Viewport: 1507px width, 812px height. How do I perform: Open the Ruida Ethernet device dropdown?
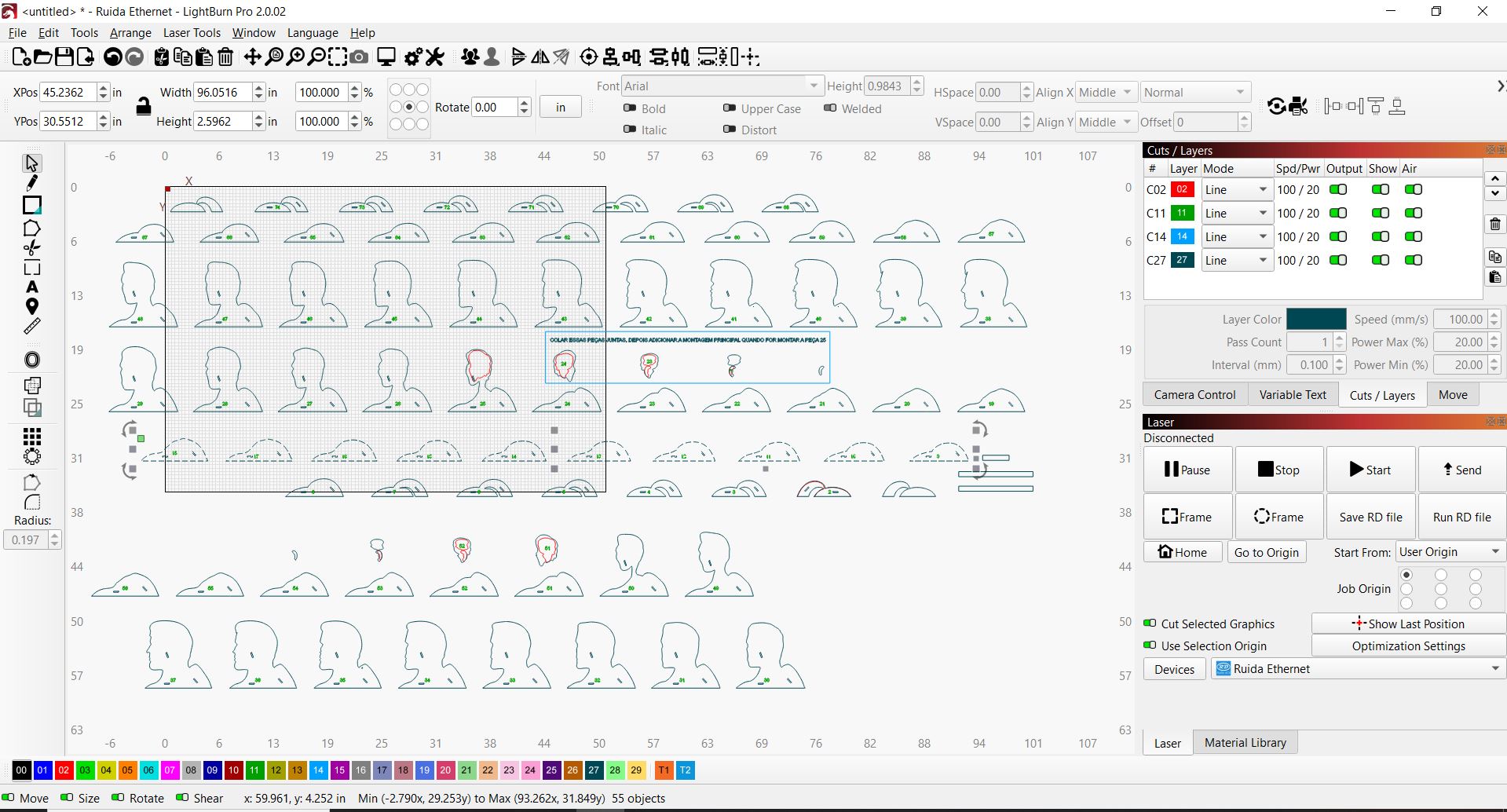coord(1357,669)
